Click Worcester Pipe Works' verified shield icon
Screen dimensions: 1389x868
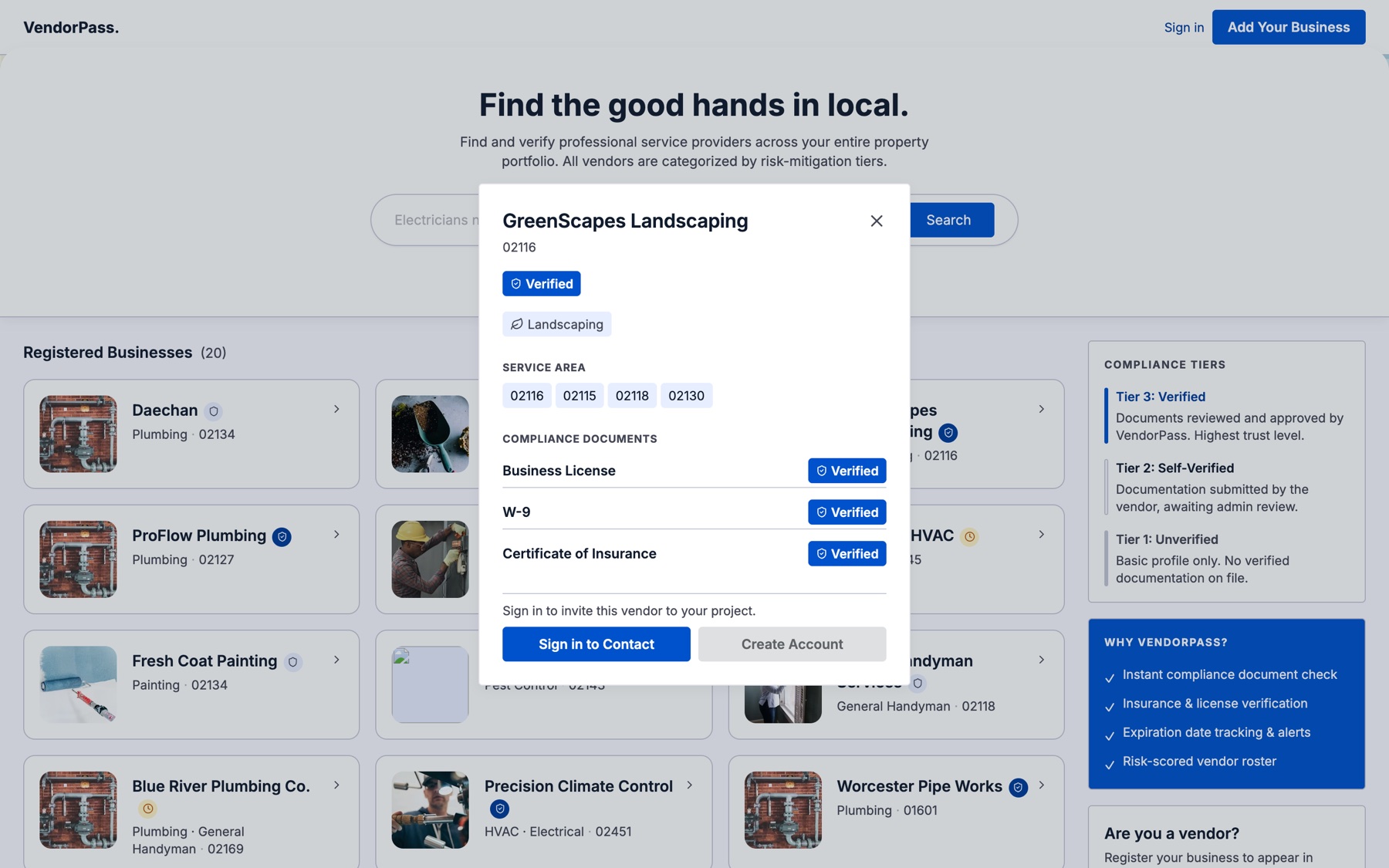[x=1019, y=788]
